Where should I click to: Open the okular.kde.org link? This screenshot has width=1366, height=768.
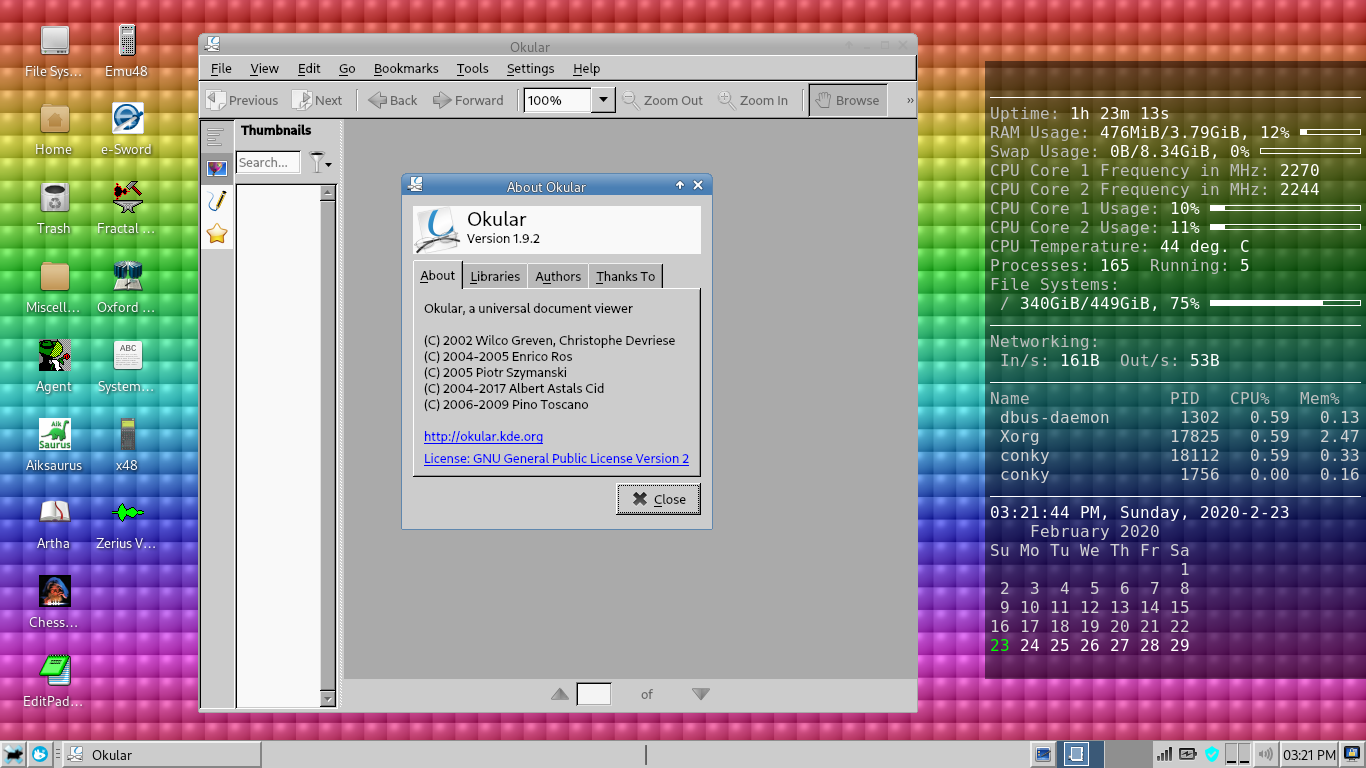(483, 436)
